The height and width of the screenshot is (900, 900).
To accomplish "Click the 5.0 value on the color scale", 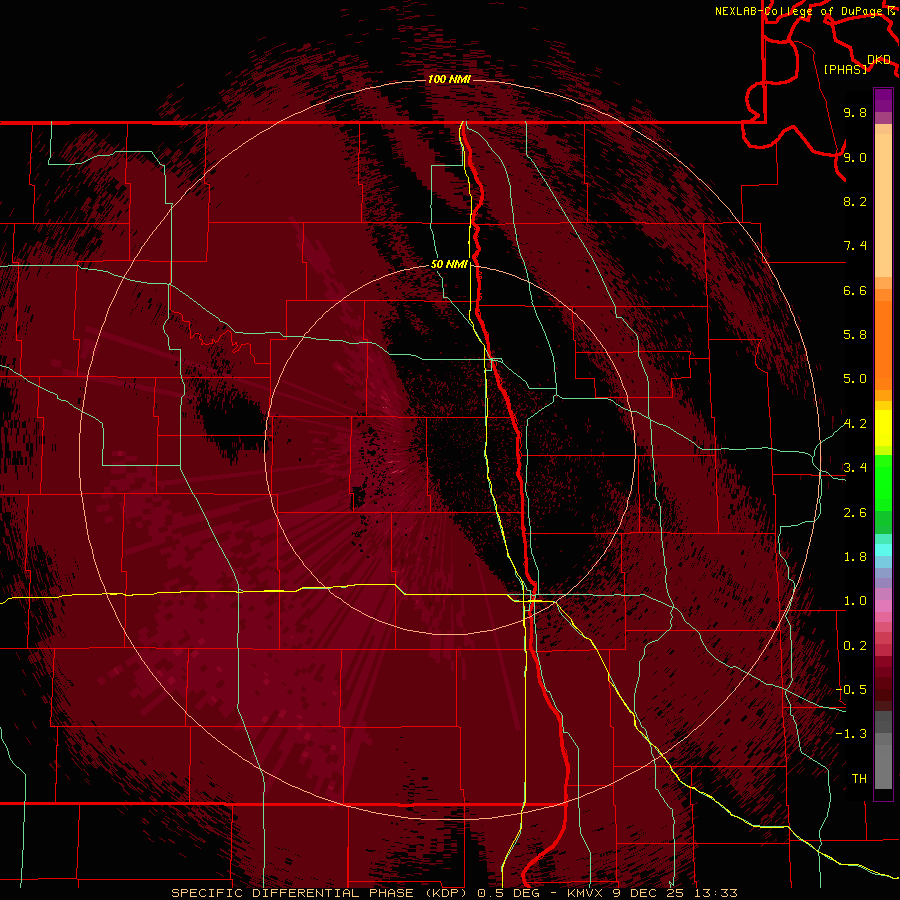I will coord(855,379).
